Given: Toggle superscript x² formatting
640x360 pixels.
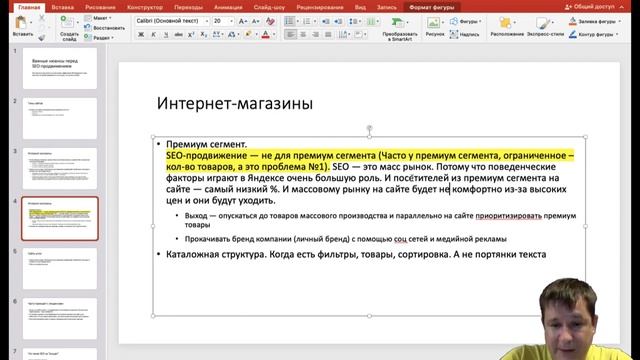Looking at the screenshot, I should click(191, 35).
